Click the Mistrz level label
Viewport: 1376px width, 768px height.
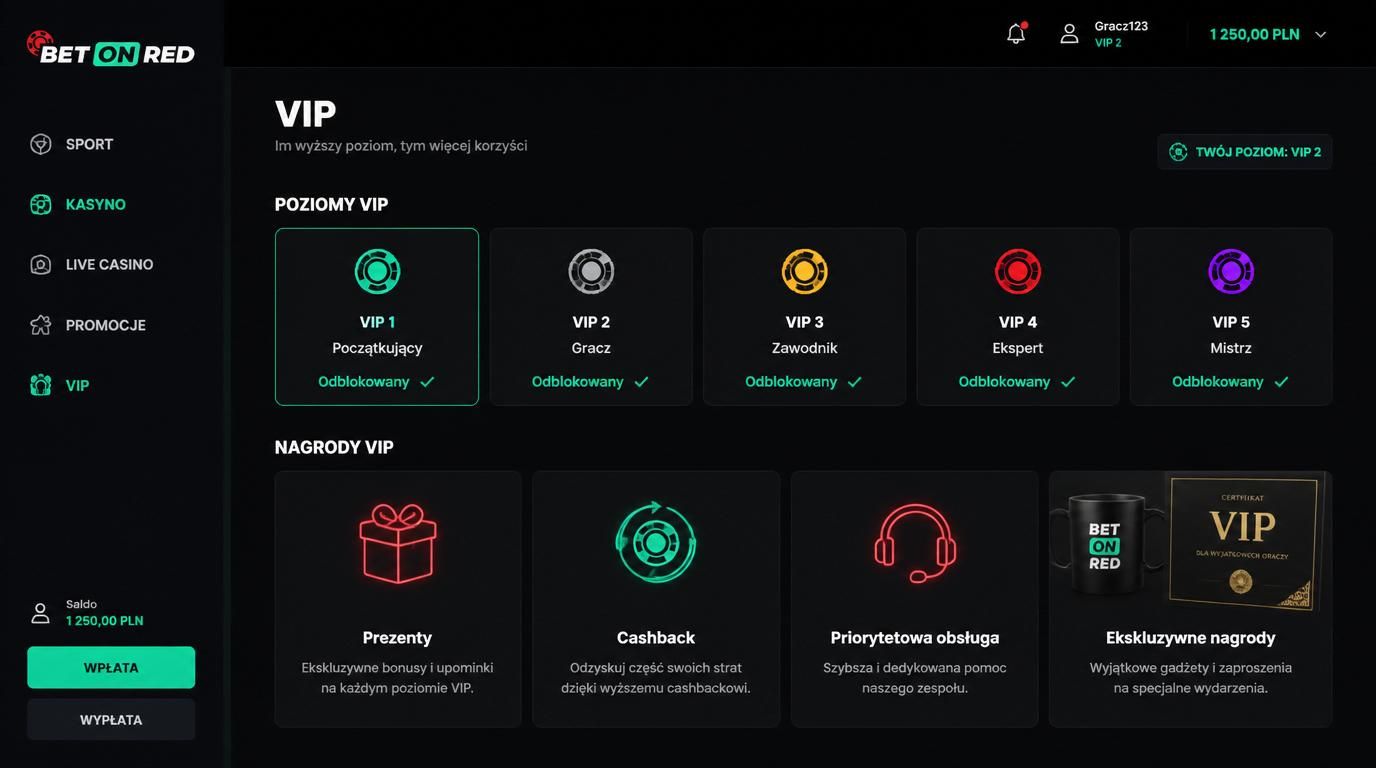(x=1231, y=348)
